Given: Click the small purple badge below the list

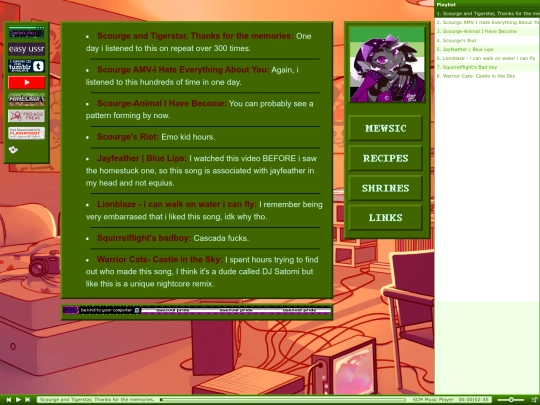Looking at the screenshot, I should pyautogui.click(x=71, y=310).
